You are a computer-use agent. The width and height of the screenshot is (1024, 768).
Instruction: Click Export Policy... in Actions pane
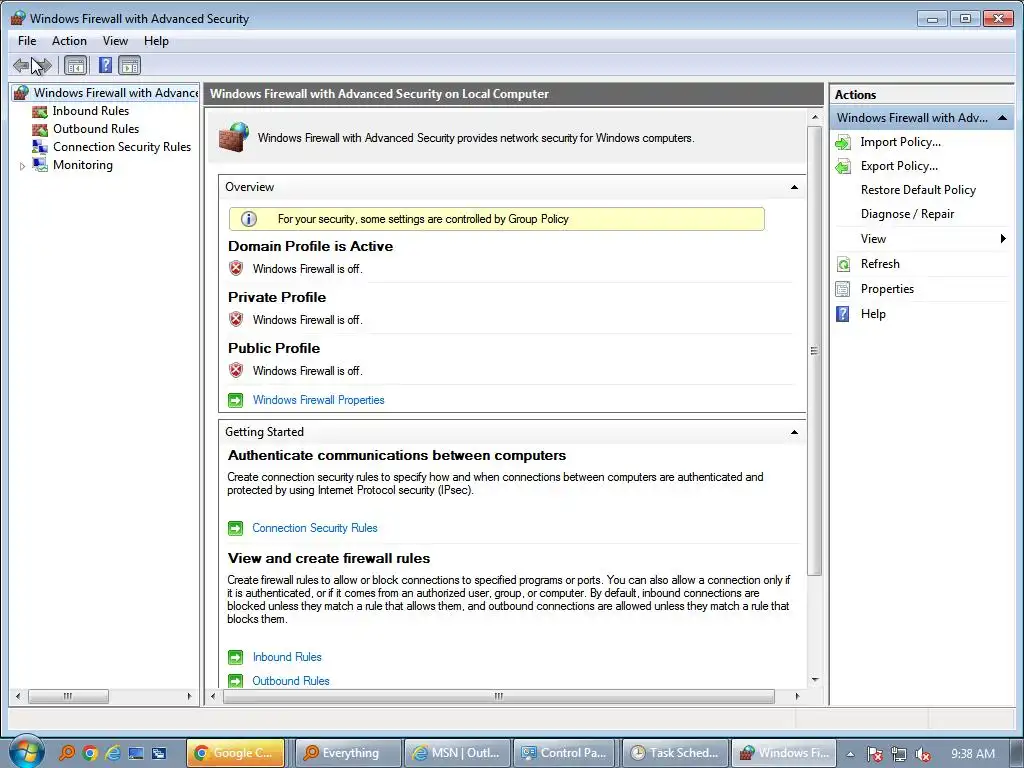pos(899,166)
